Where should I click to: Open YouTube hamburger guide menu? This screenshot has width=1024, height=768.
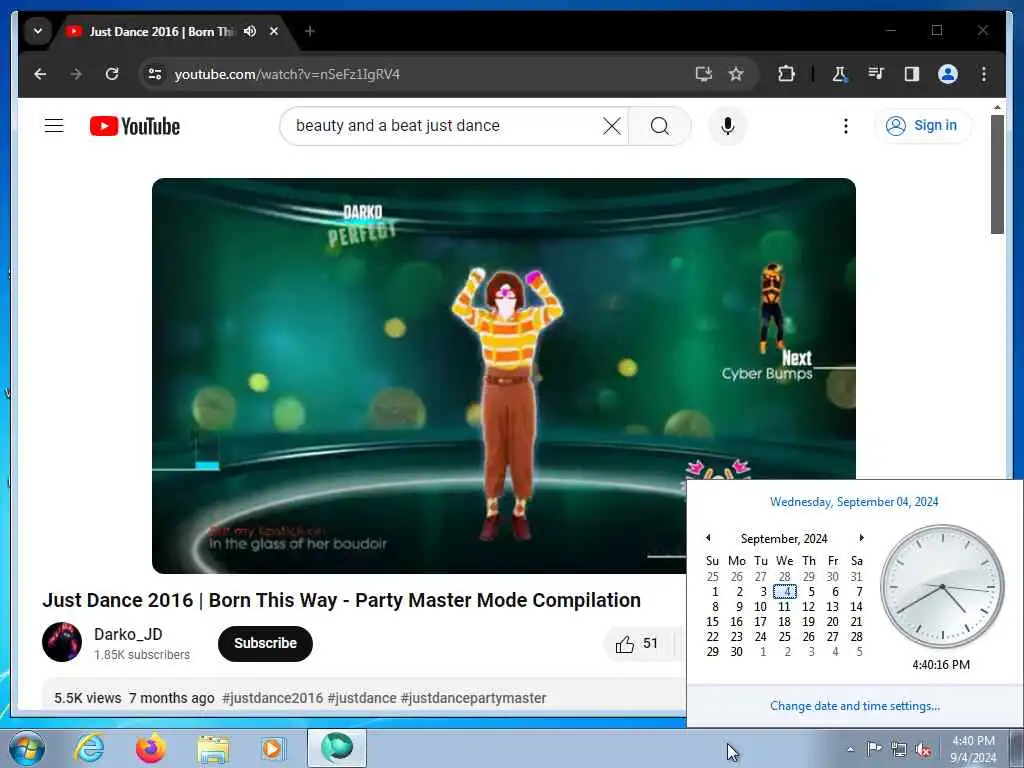pyautogui.click(x=54, y=125)
